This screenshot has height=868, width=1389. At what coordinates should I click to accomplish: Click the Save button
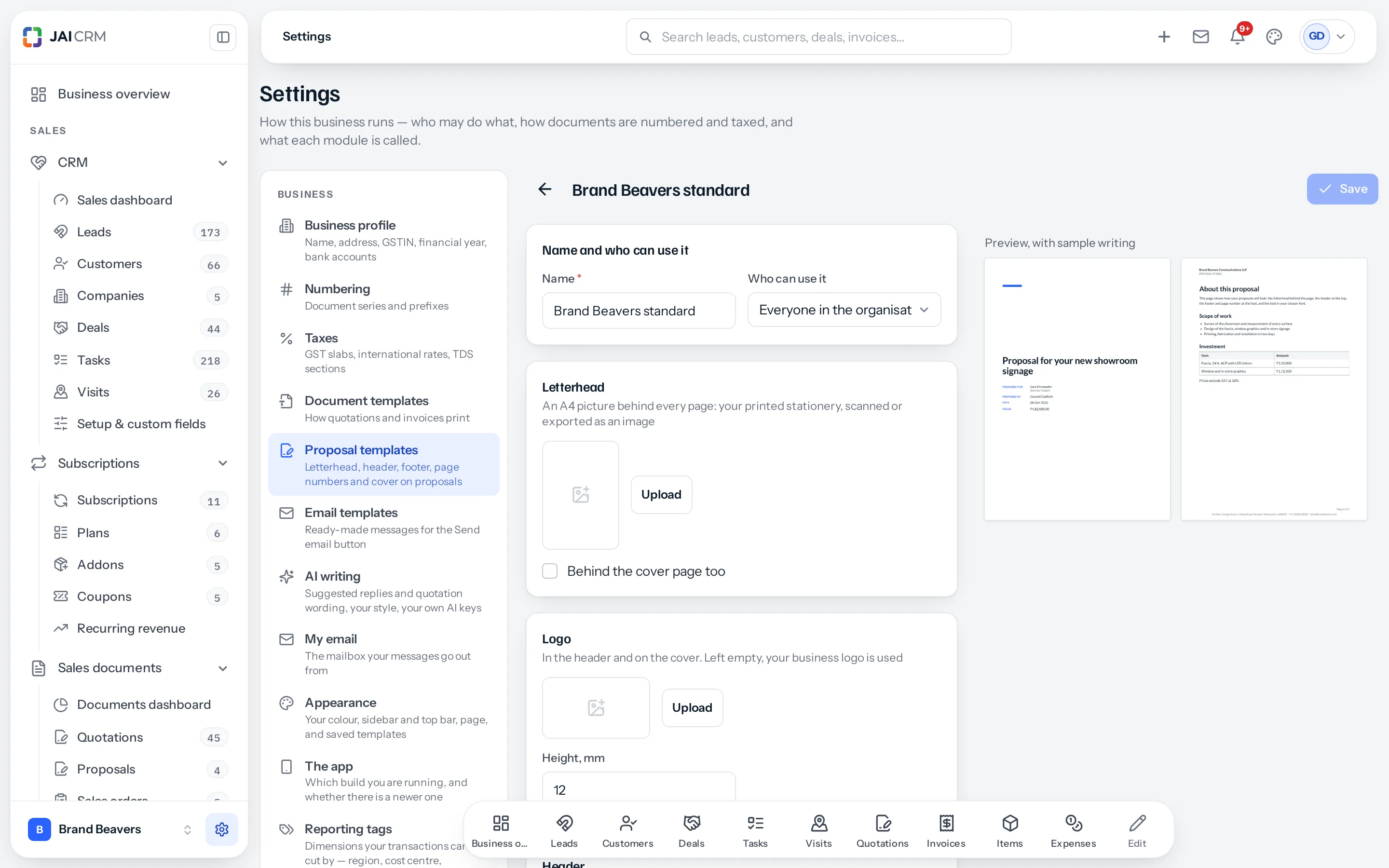[x=1342, y=189]
